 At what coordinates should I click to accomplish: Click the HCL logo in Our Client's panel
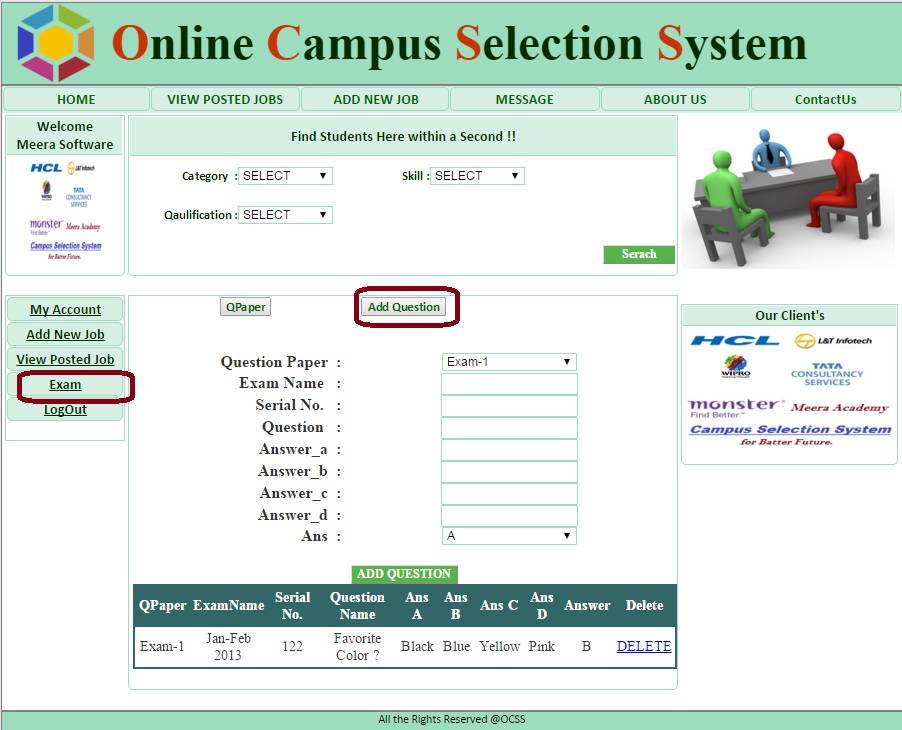pos(737,338)
